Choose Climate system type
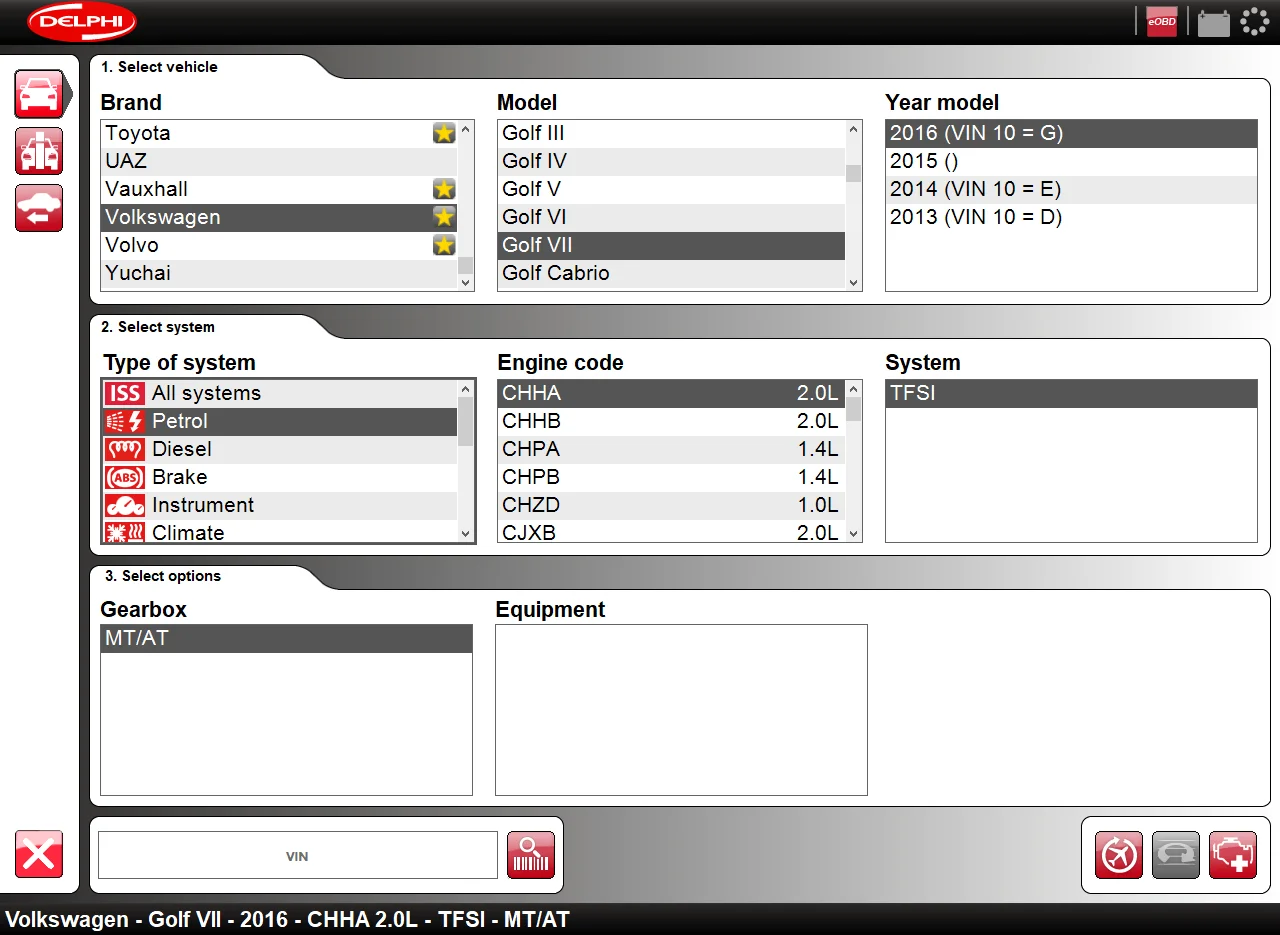 tap(280, 532)
